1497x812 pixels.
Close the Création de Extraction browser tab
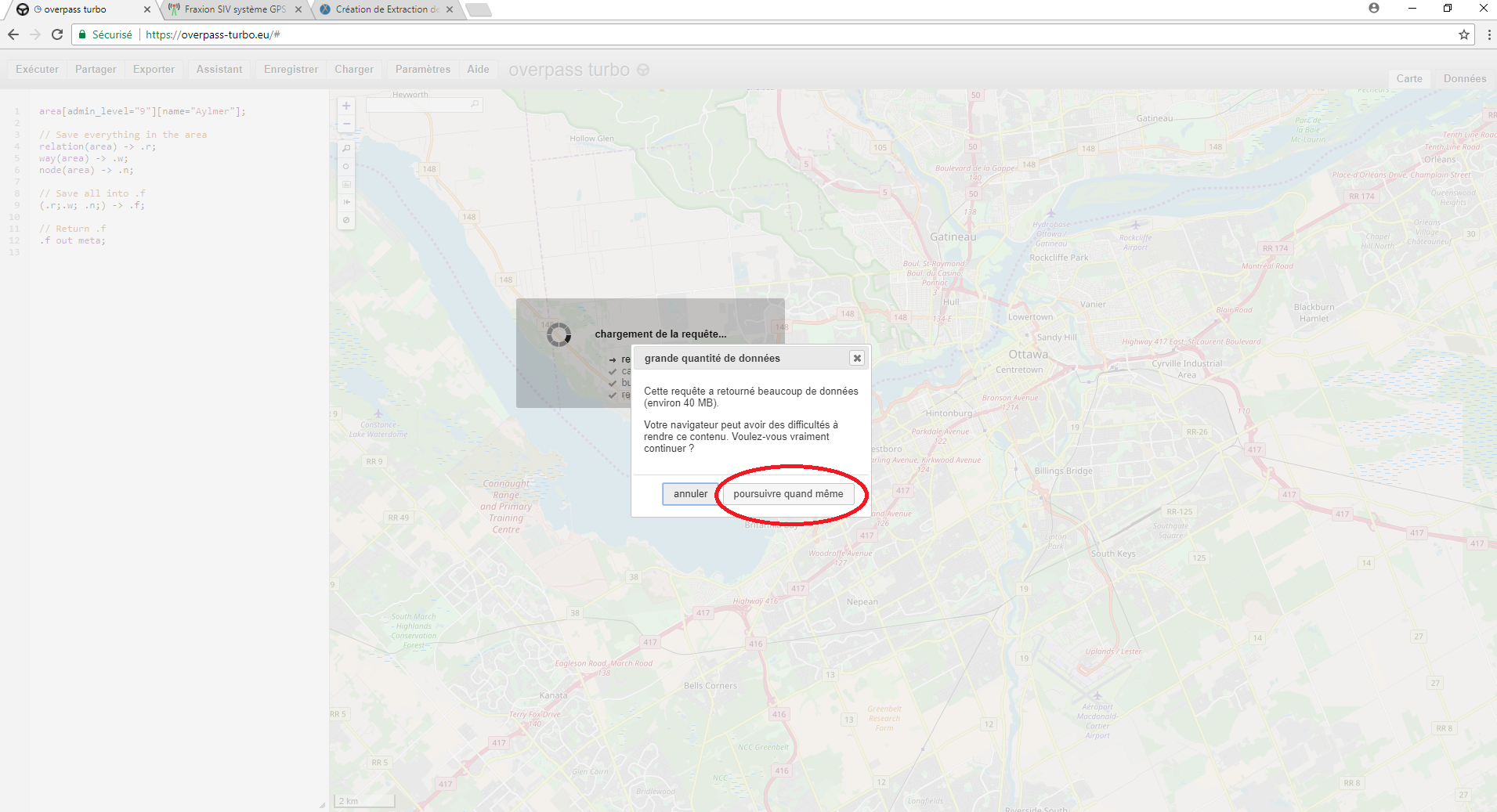pyautogui.click(x=449, y=9)
